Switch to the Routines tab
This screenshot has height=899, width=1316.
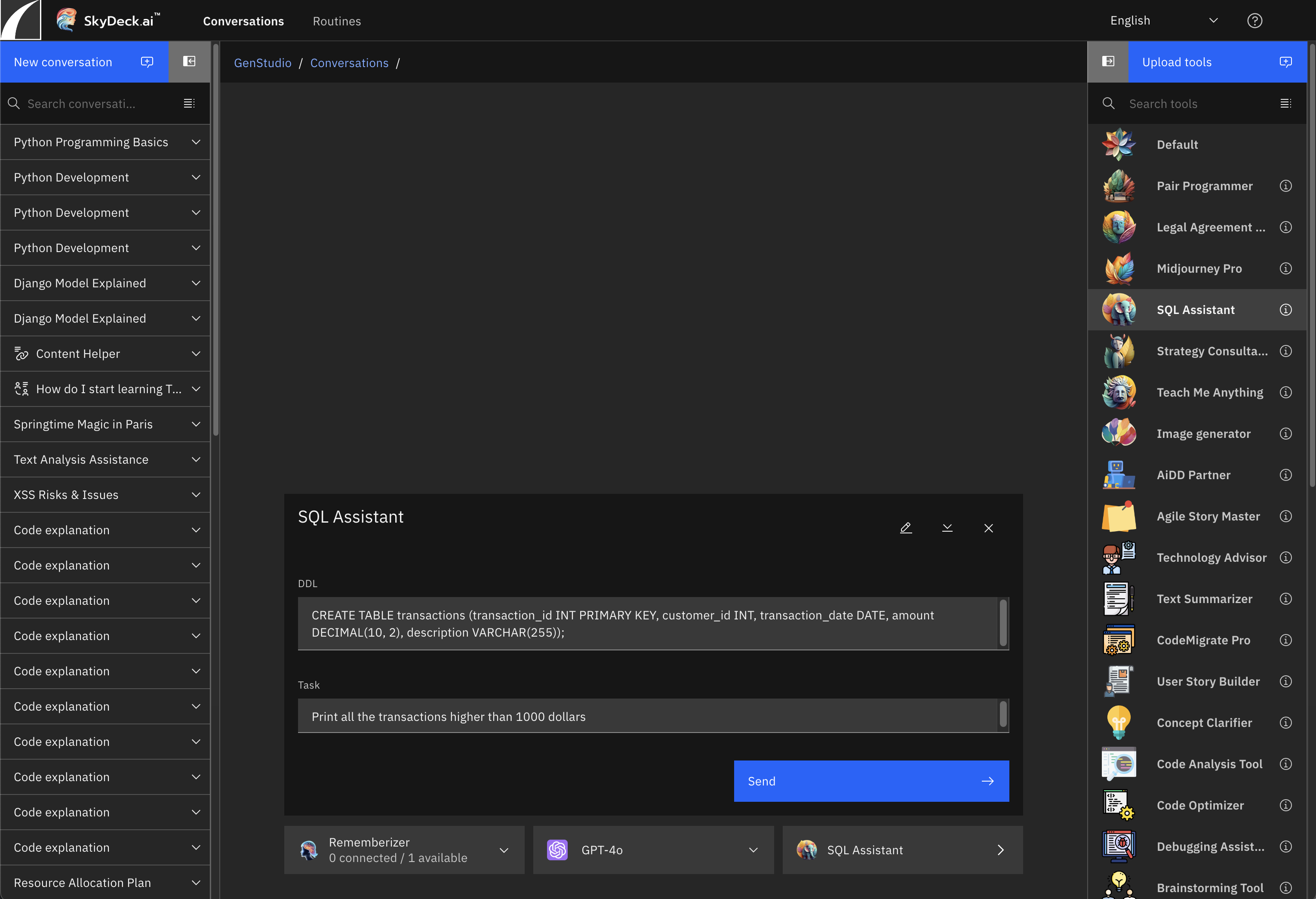pyautogui.click(x=336, y=21)
